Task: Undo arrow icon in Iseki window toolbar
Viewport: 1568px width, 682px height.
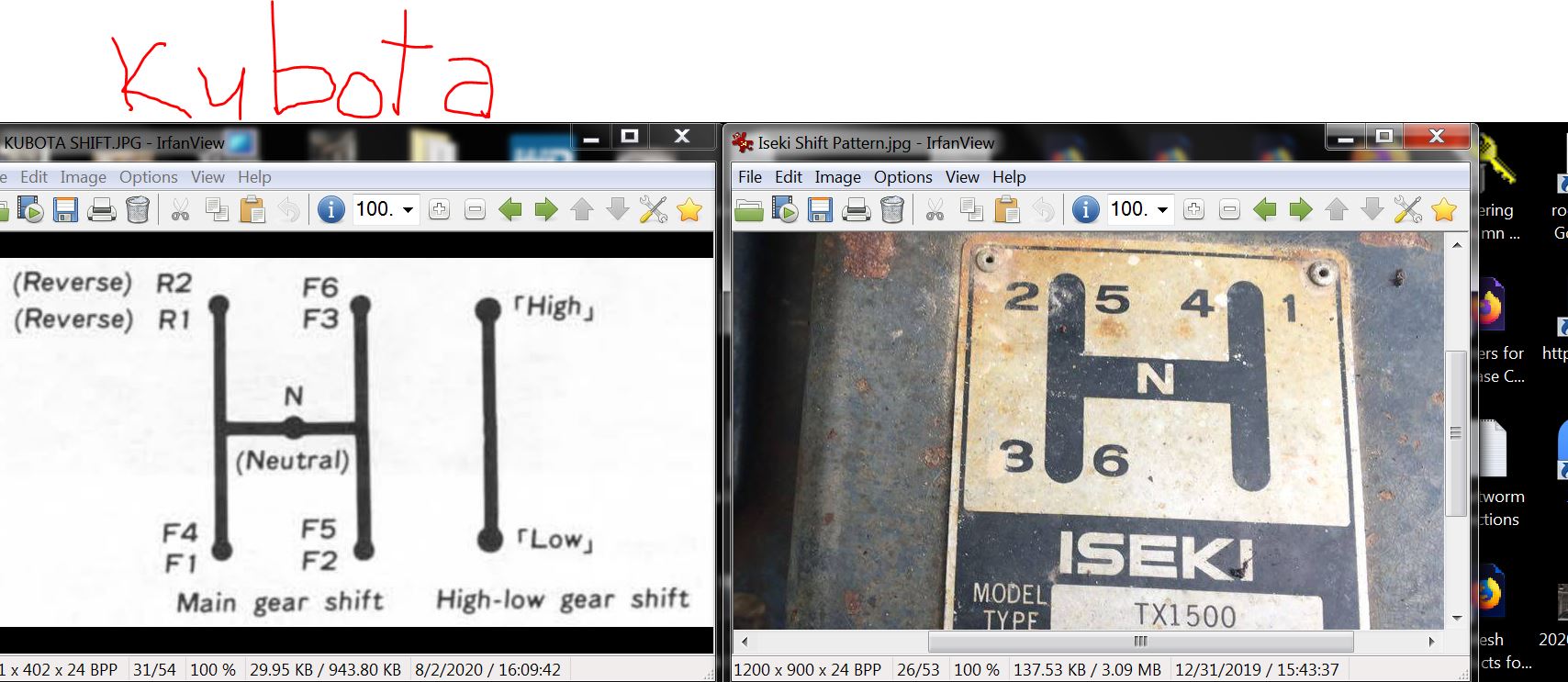Action: click(x=1044, y=210)
